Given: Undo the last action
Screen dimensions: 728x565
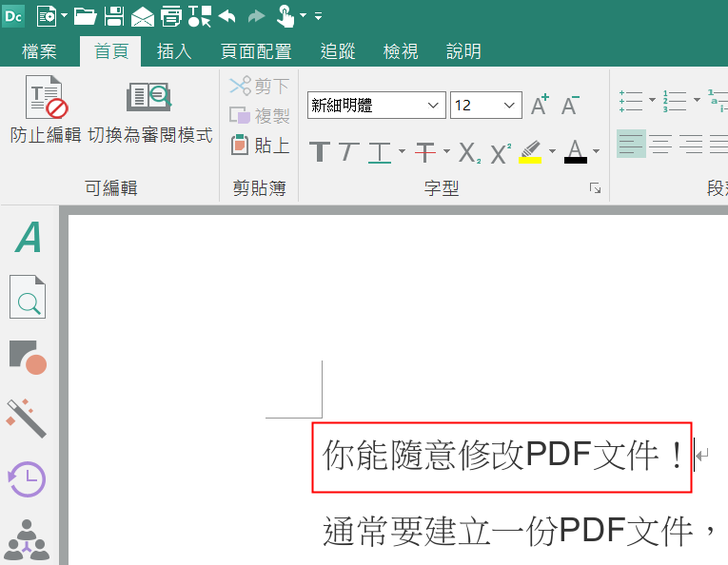Looking at the screenshot, I should pyautogui.click(x=228, y=17).
